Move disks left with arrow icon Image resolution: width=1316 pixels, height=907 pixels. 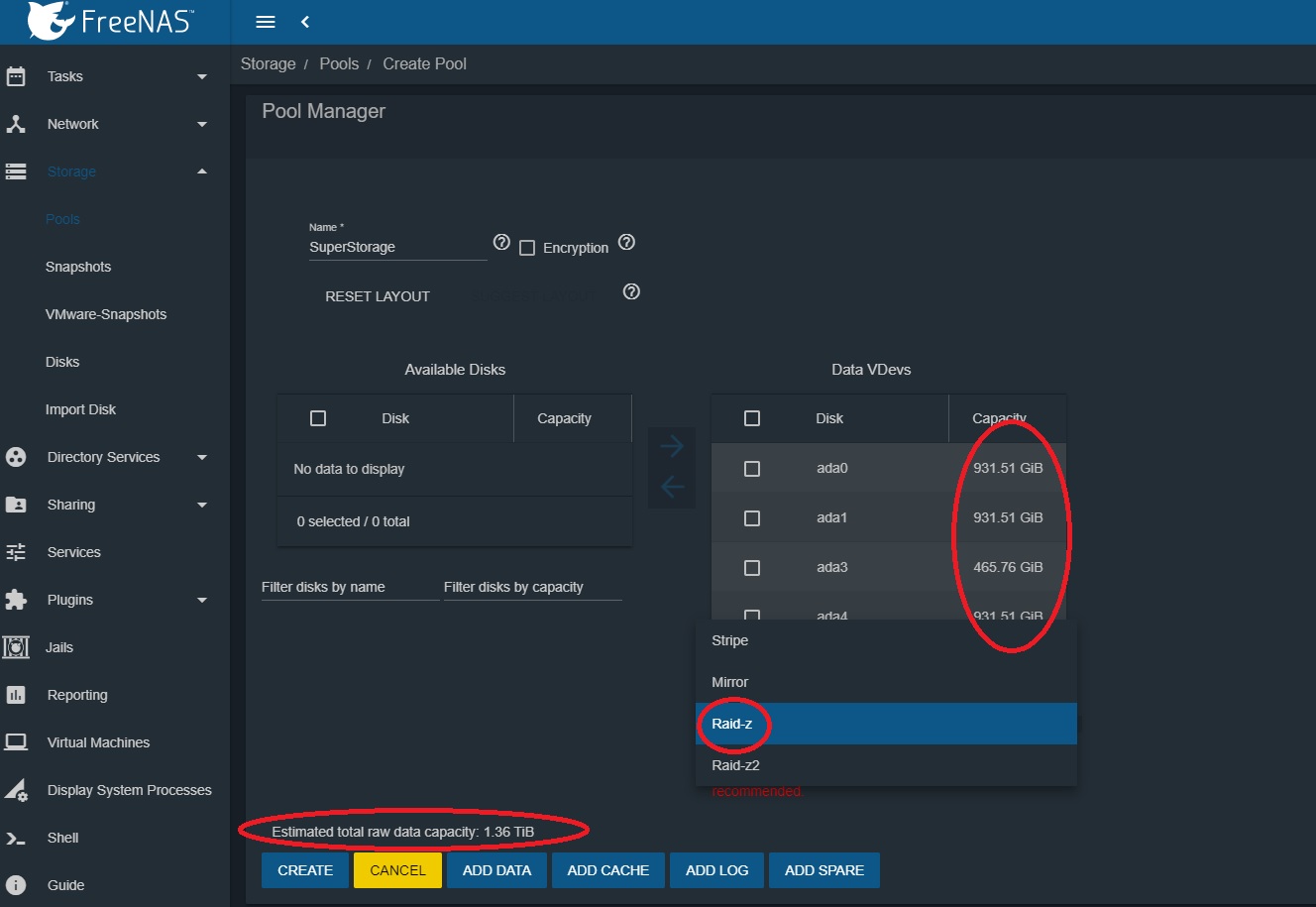[x=672, y=487]
